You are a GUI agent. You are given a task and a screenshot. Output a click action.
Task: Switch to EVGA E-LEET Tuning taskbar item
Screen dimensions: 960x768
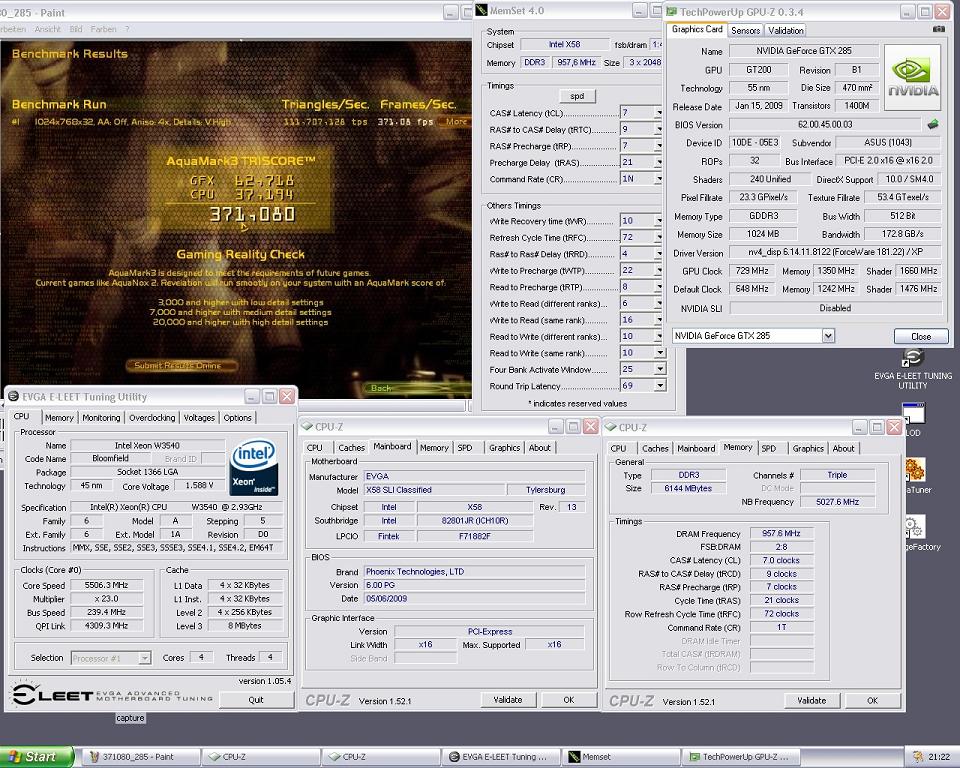point(501,757)
